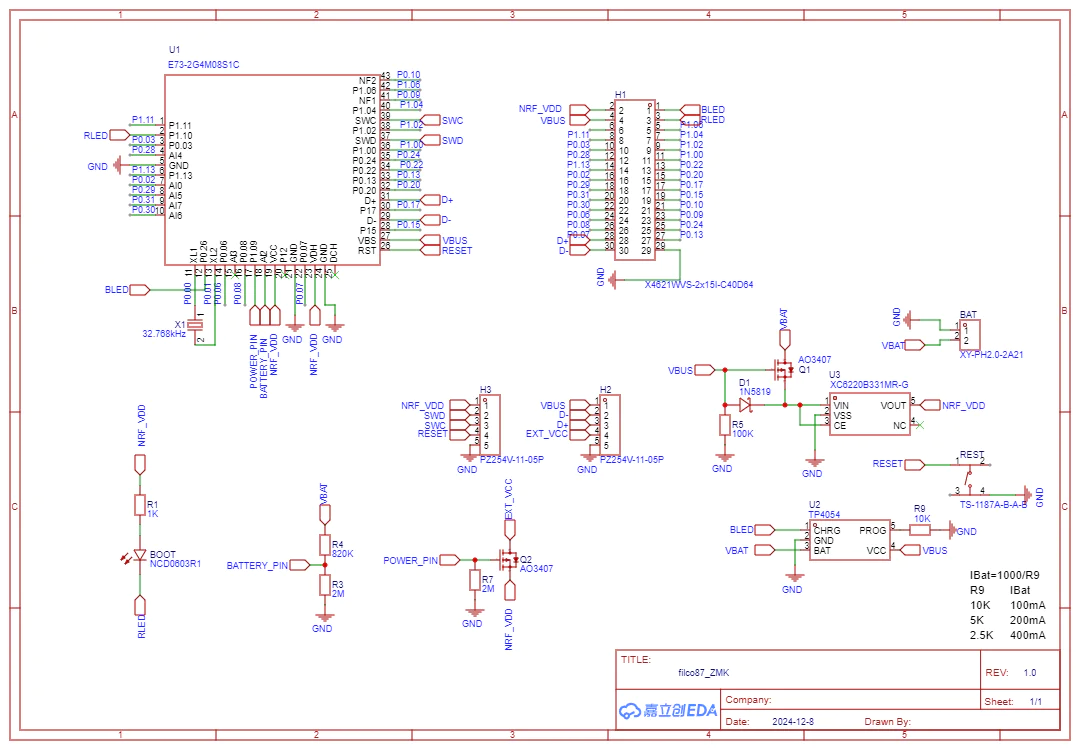The width and height of the screenshot is (1080, 750).
Task: Select the X1 32.768kHz crystal symbol
Action: pyautogui.click(x=200, y=325)
